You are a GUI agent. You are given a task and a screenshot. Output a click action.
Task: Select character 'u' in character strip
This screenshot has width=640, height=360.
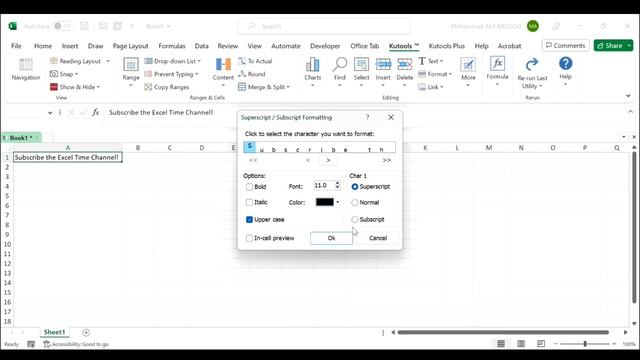click(262, 149)
